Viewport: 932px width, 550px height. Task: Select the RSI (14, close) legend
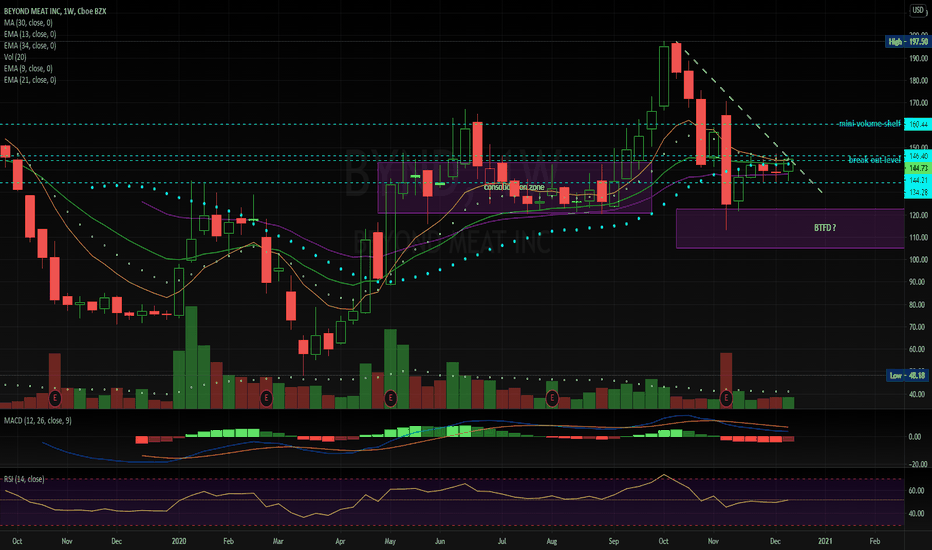pos(24,479)
